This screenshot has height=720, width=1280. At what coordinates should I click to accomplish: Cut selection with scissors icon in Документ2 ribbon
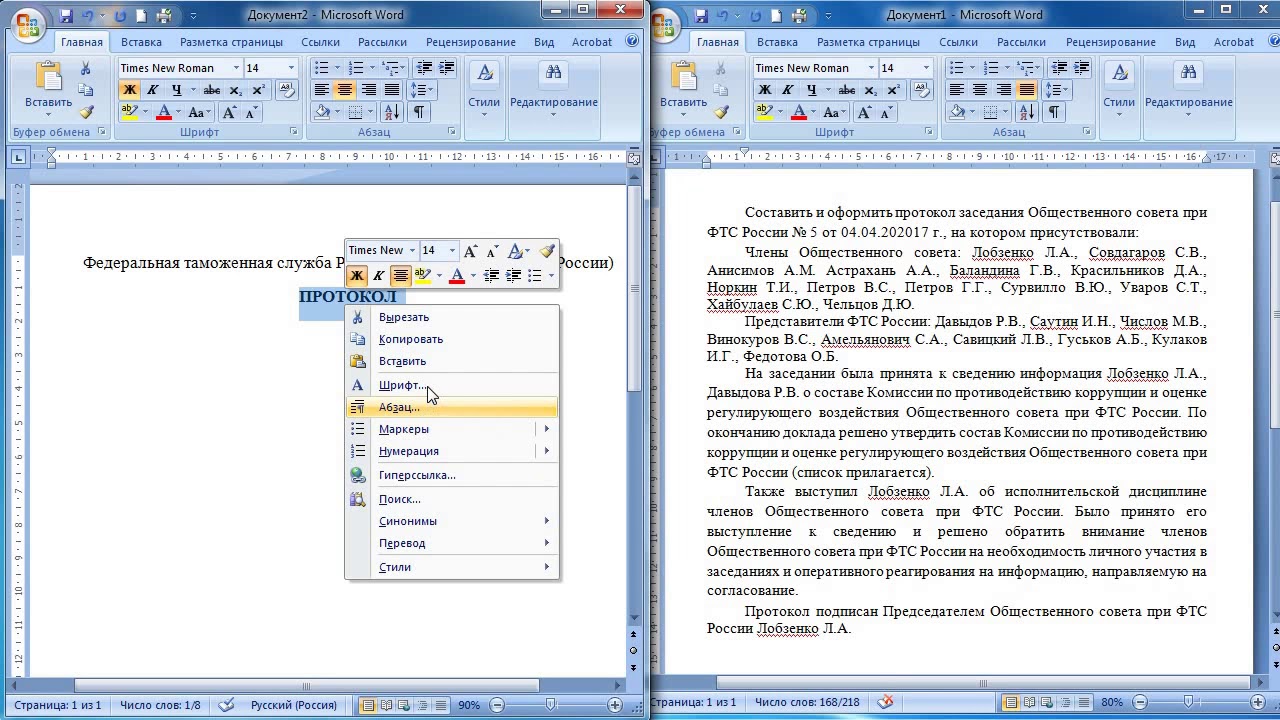(86, 69)
